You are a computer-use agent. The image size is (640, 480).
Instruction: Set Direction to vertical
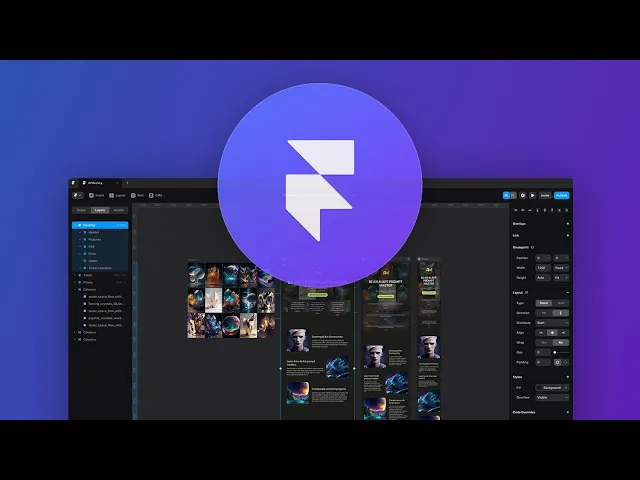[561, 313]
